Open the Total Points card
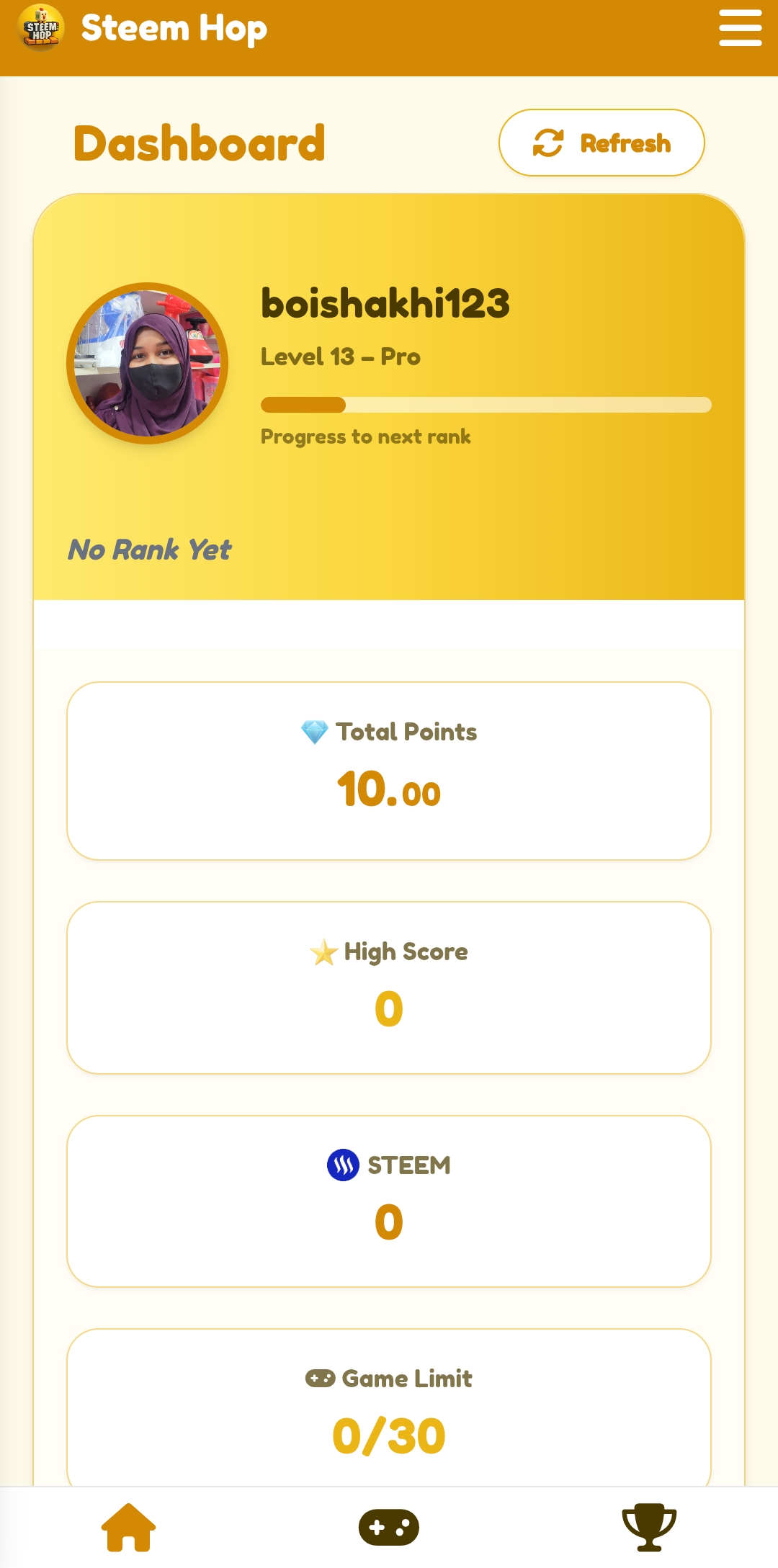Viewport: 778px width, 1568px height. pyautogui.click(x=389, y=771)
